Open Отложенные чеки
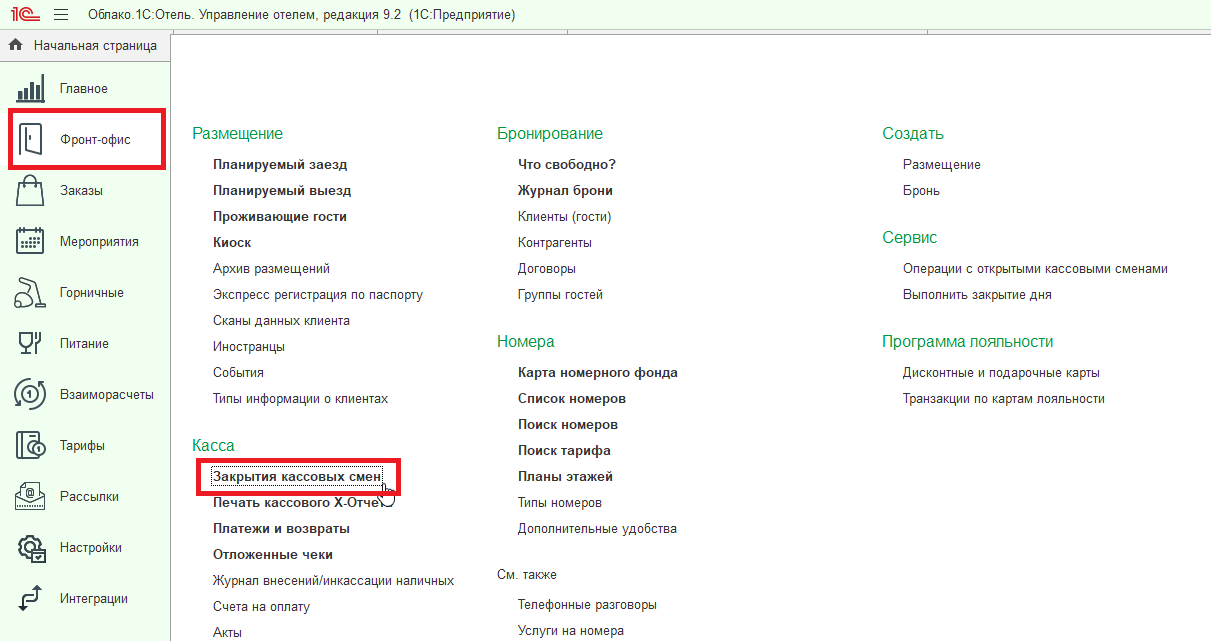Viewport: 1211px width, 641px height. pos(273,555)
